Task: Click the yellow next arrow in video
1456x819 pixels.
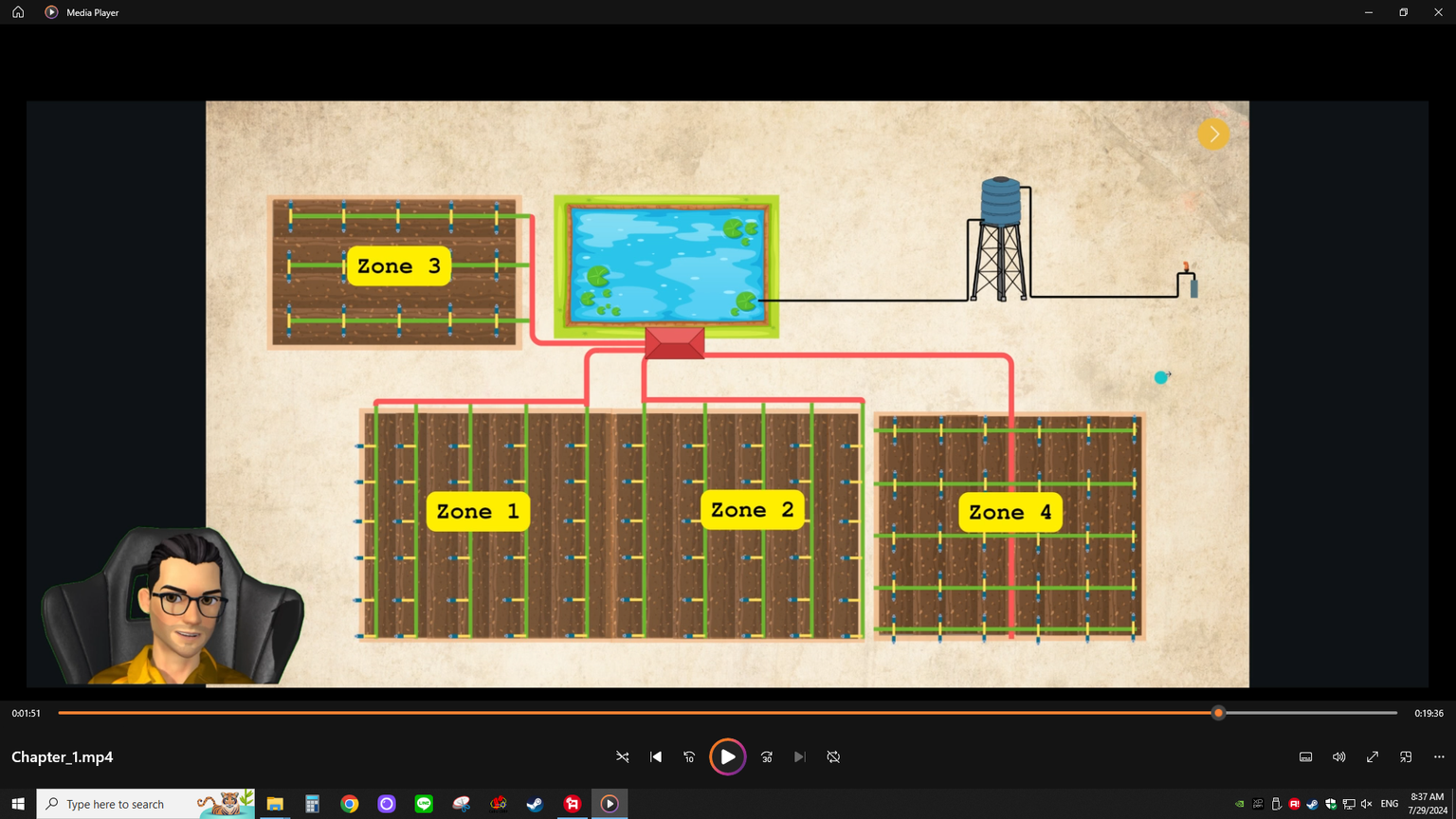Action: 1213,135
